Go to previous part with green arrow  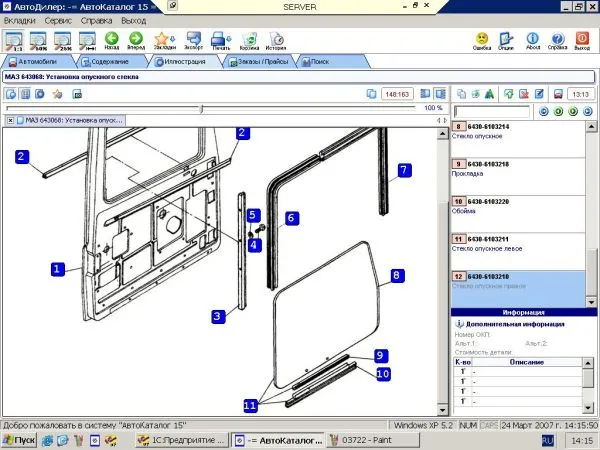(x=558, y=111)
